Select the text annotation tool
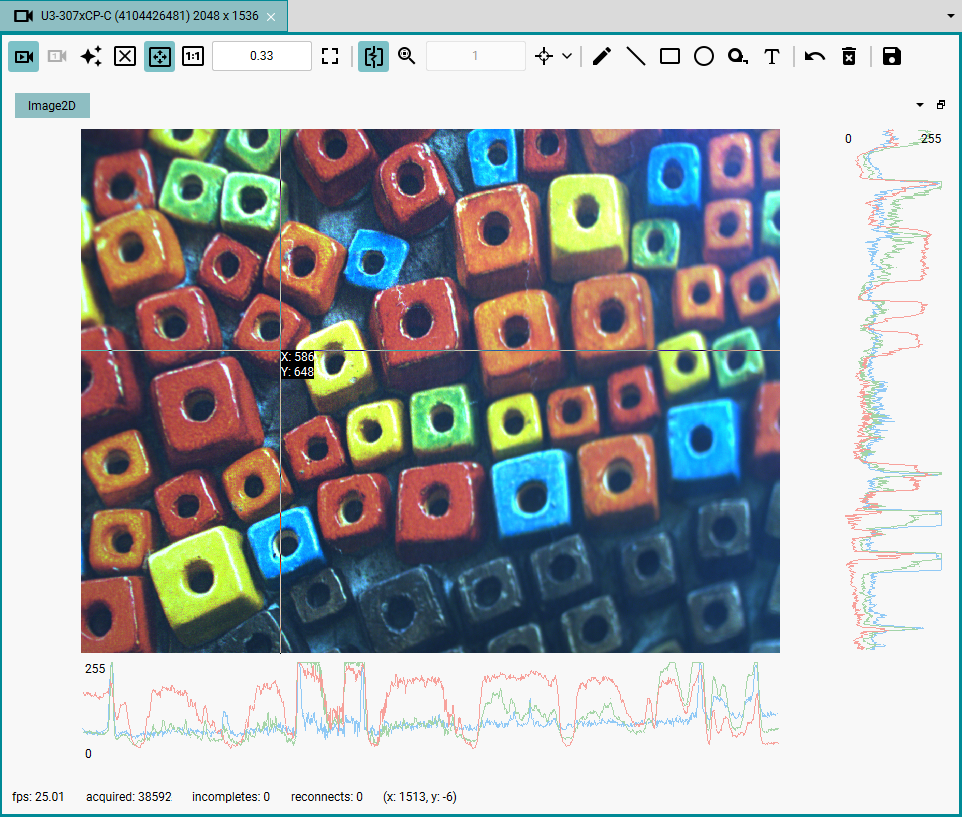 pos(772,56)
